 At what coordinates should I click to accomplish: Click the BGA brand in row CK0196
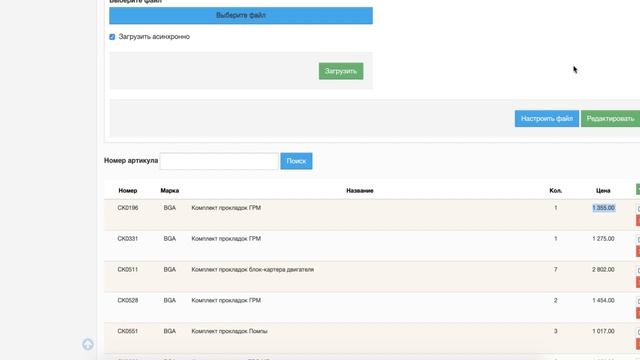(x=170, y=208)
